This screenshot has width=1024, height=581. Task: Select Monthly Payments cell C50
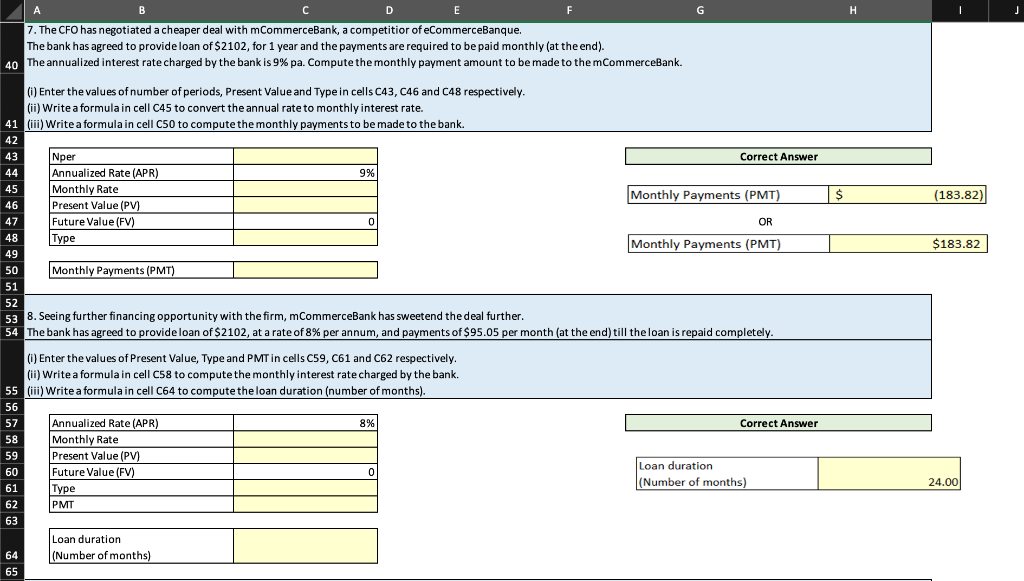tap(305, 270)
